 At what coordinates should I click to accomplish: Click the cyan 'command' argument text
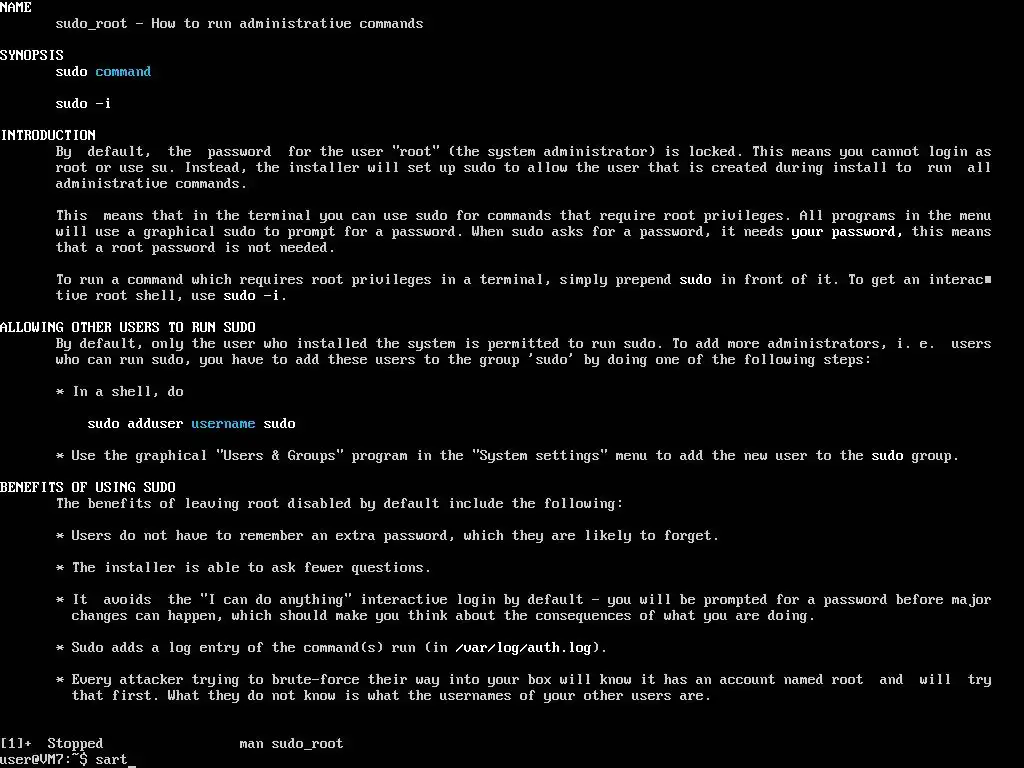[x=123, y=71]
